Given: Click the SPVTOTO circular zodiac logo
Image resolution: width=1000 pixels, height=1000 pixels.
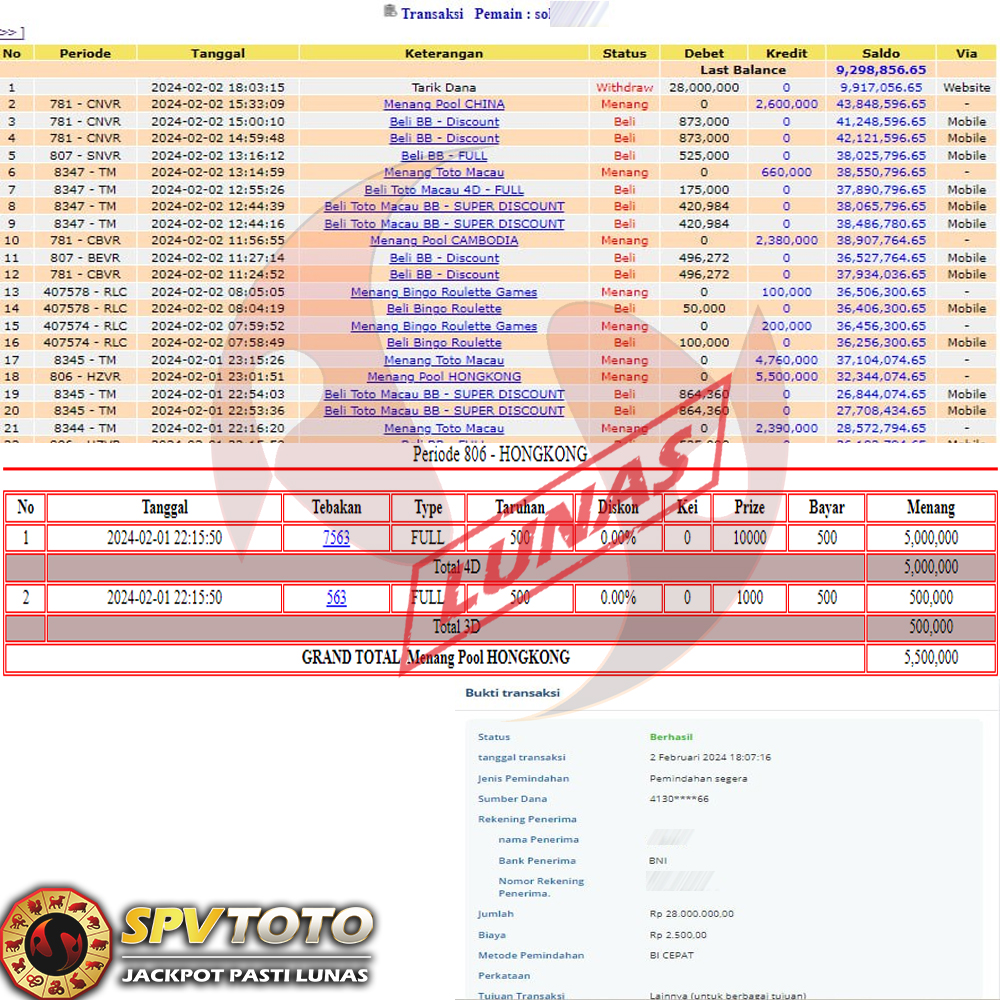Looking at the screenshot, I should click(x=56, y=940).
